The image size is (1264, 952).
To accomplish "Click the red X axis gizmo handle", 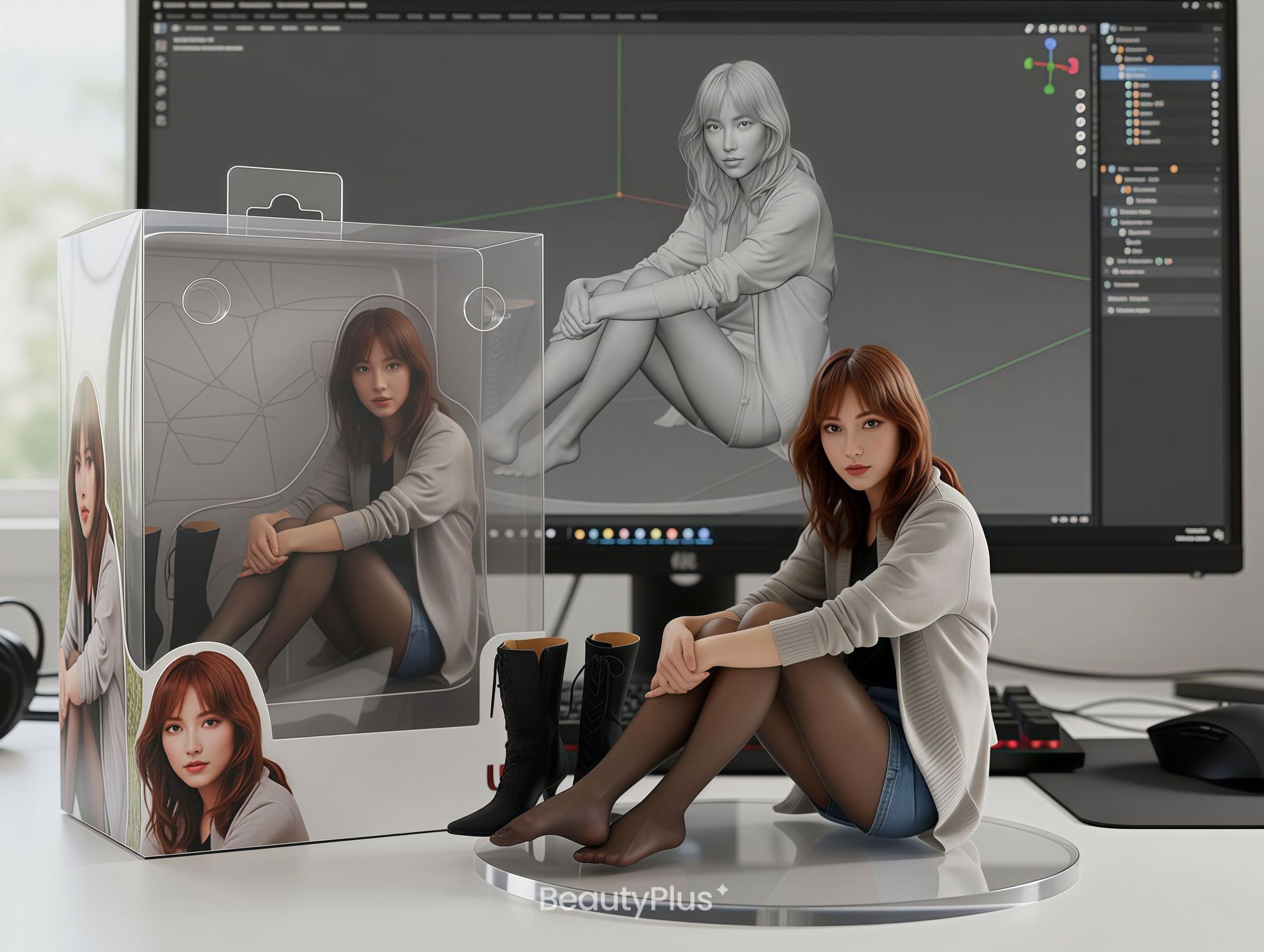I will click(1073, 66).
